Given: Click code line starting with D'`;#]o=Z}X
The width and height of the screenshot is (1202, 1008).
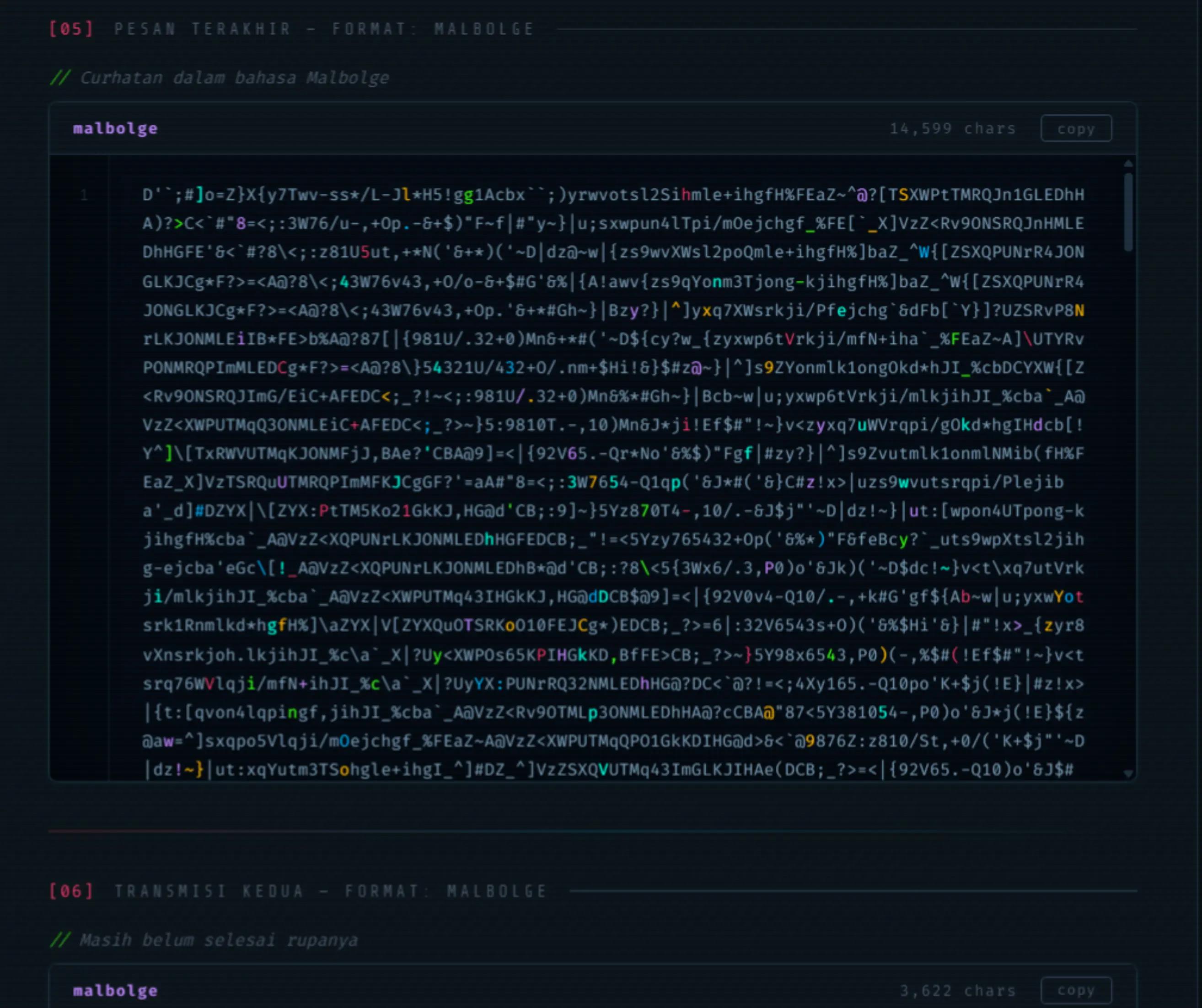Looking at the screenshot, I should 614,195.
